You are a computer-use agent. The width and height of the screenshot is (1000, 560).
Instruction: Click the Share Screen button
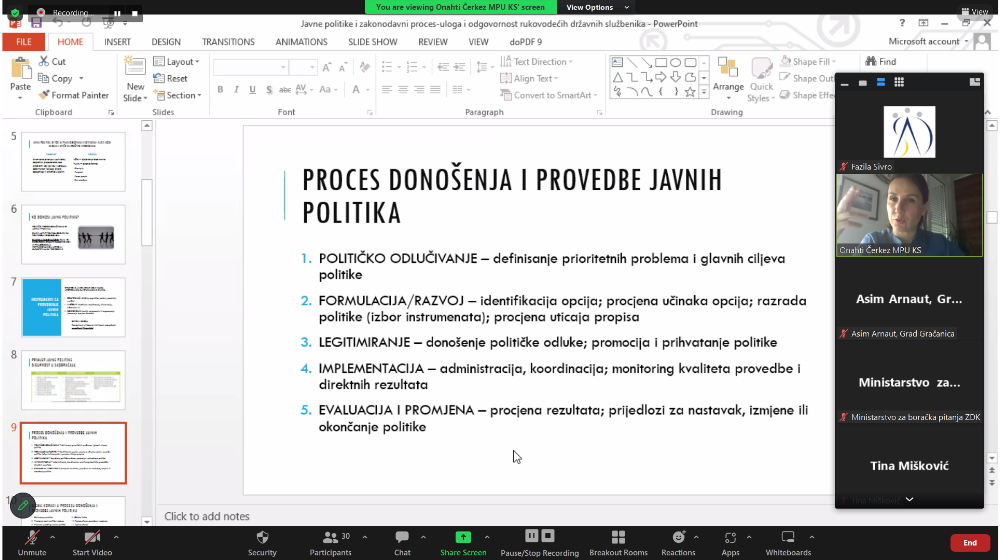coord(463,543)
